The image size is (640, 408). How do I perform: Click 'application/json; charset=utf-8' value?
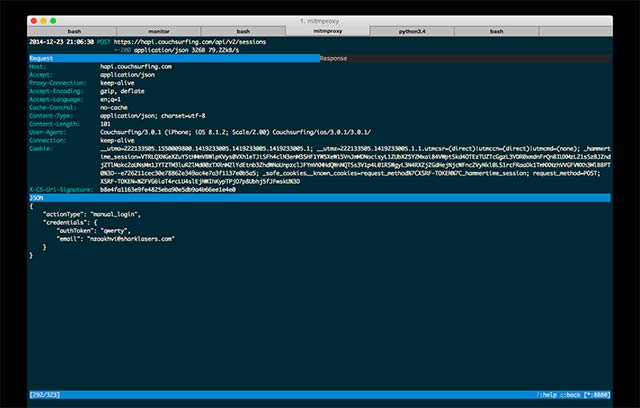(153, 115)
